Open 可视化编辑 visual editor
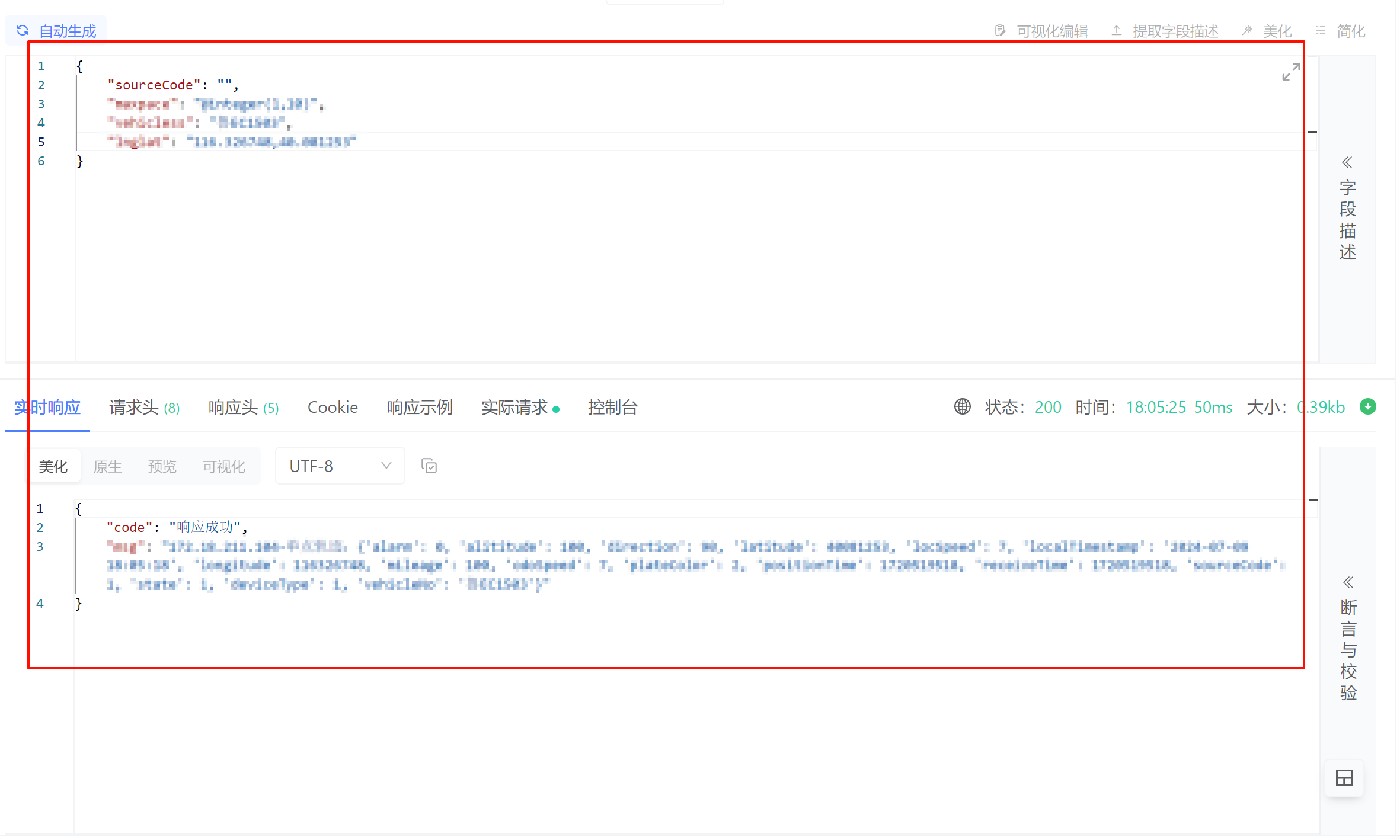The width and height of the screenshot is (1400, 840). (1041, 31)
